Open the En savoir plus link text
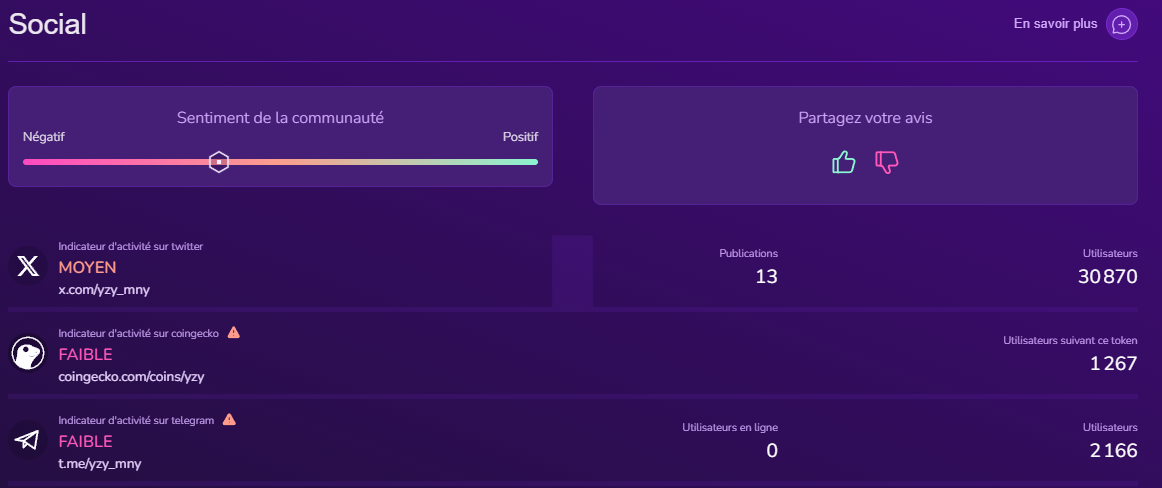 point(1055,24)
